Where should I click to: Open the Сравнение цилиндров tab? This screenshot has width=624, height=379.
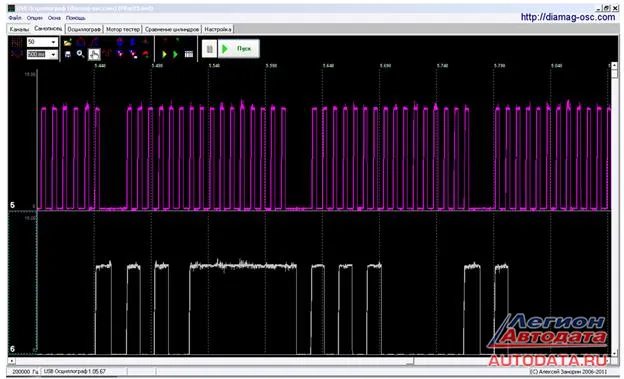coord(172,29)
